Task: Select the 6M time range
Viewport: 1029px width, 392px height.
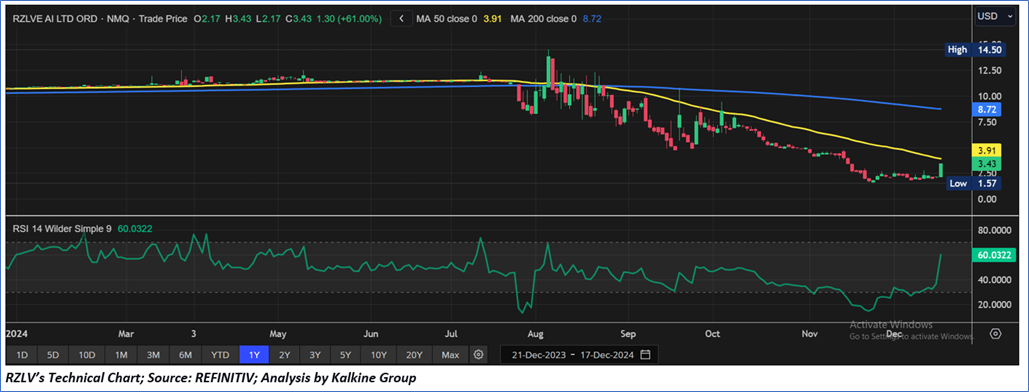Action: click(x=186, y=355)
